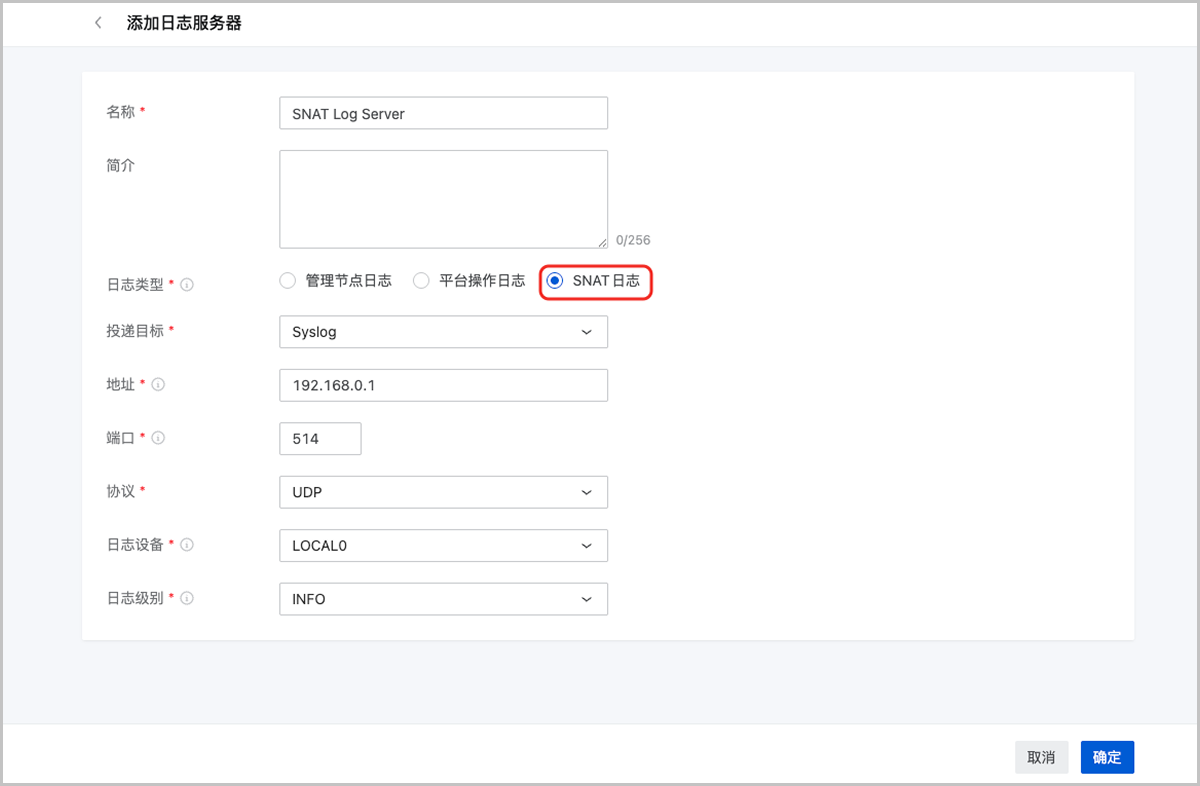Click the 名称 field containing SNAT Log Server
This screenshot has width=1200, height=786.
click(x=443, y=113)
